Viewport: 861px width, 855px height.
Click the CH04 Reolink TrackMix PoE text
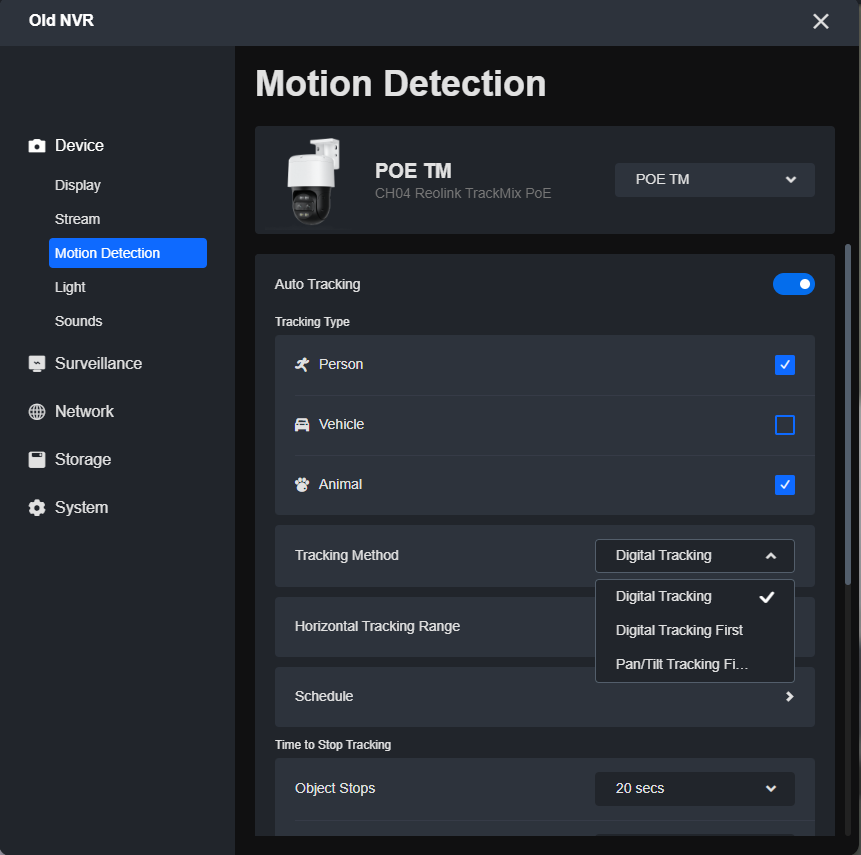click(463, 193)
